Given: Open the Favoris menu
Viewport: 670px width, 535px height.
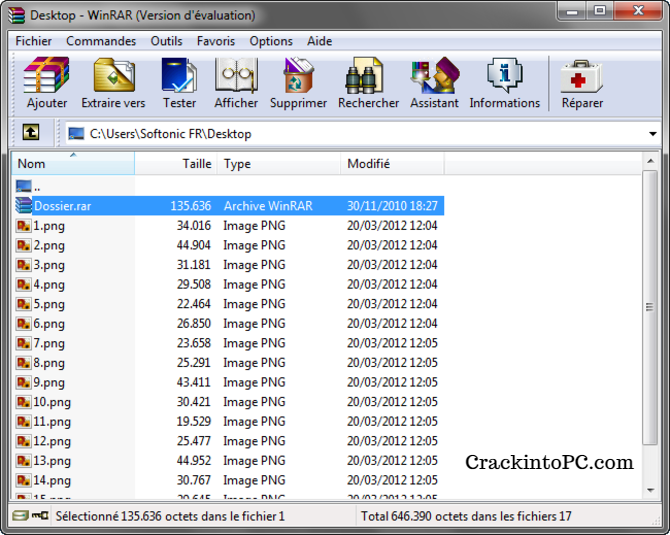Looking at the screenshot, I should 216,41.
